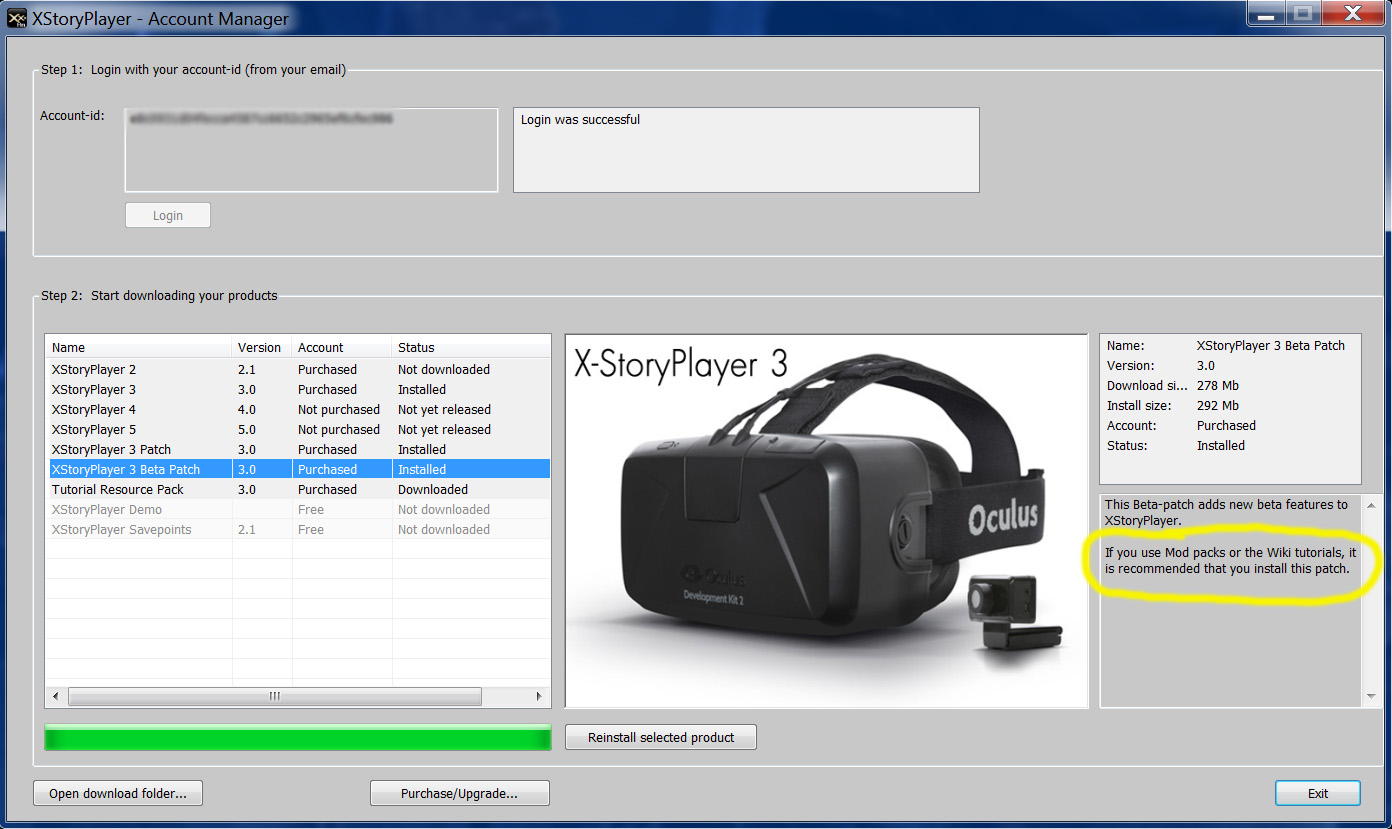Click the Reinstall selected product button
Viewport: 1392px width, 829px height.
pos(661,737)
